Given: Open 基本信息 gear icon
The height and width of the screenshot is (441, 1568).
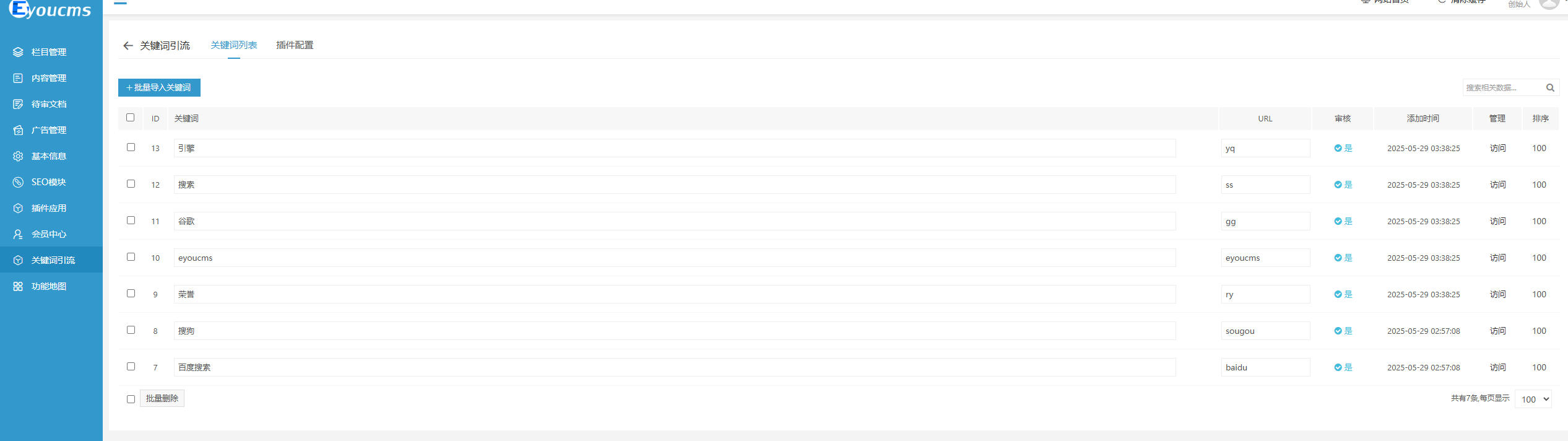Looking at the screenshot, I should [18, 156].
